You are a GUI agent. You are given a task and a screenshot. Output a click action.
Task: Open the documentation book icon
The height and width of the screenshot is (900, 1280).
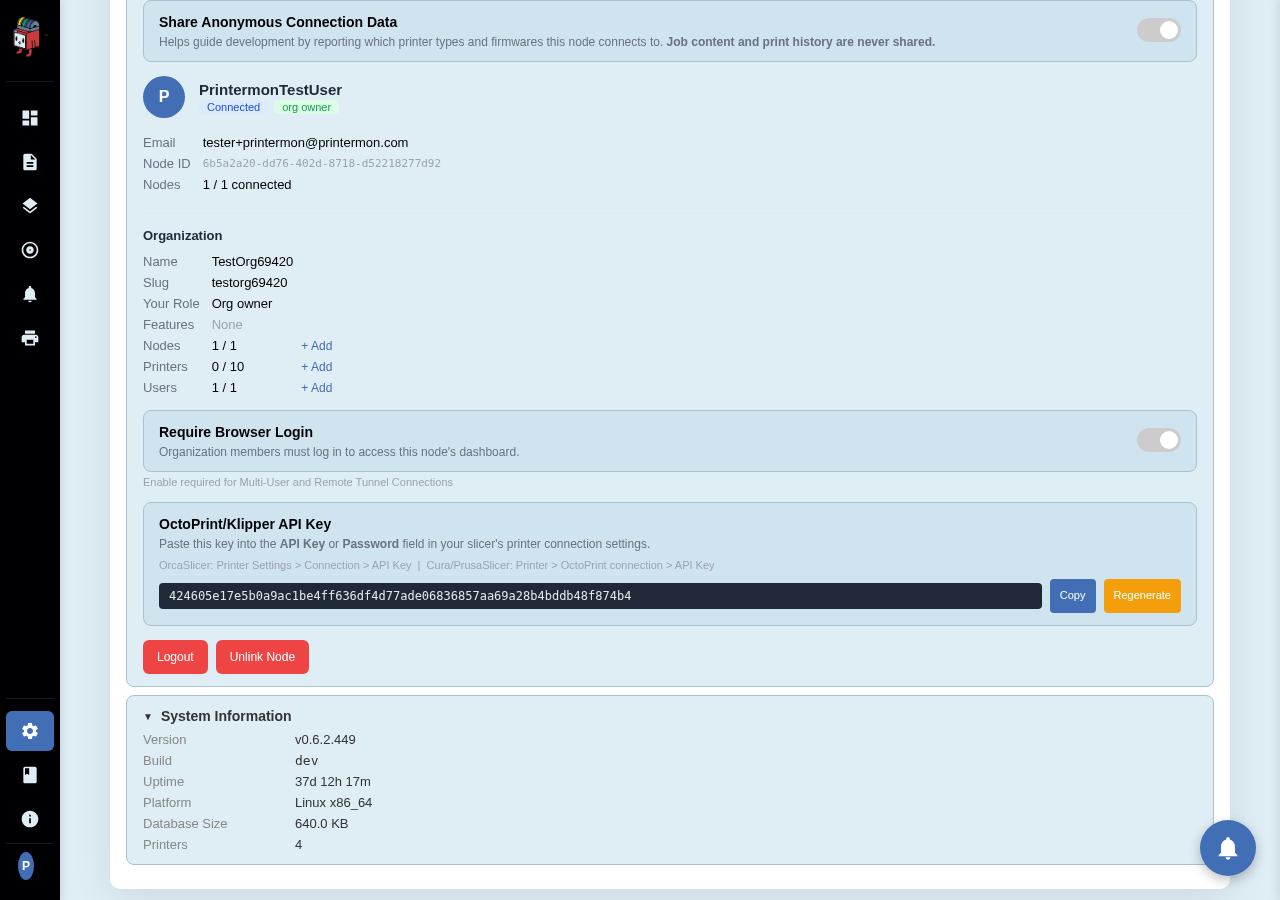point(30,775)
